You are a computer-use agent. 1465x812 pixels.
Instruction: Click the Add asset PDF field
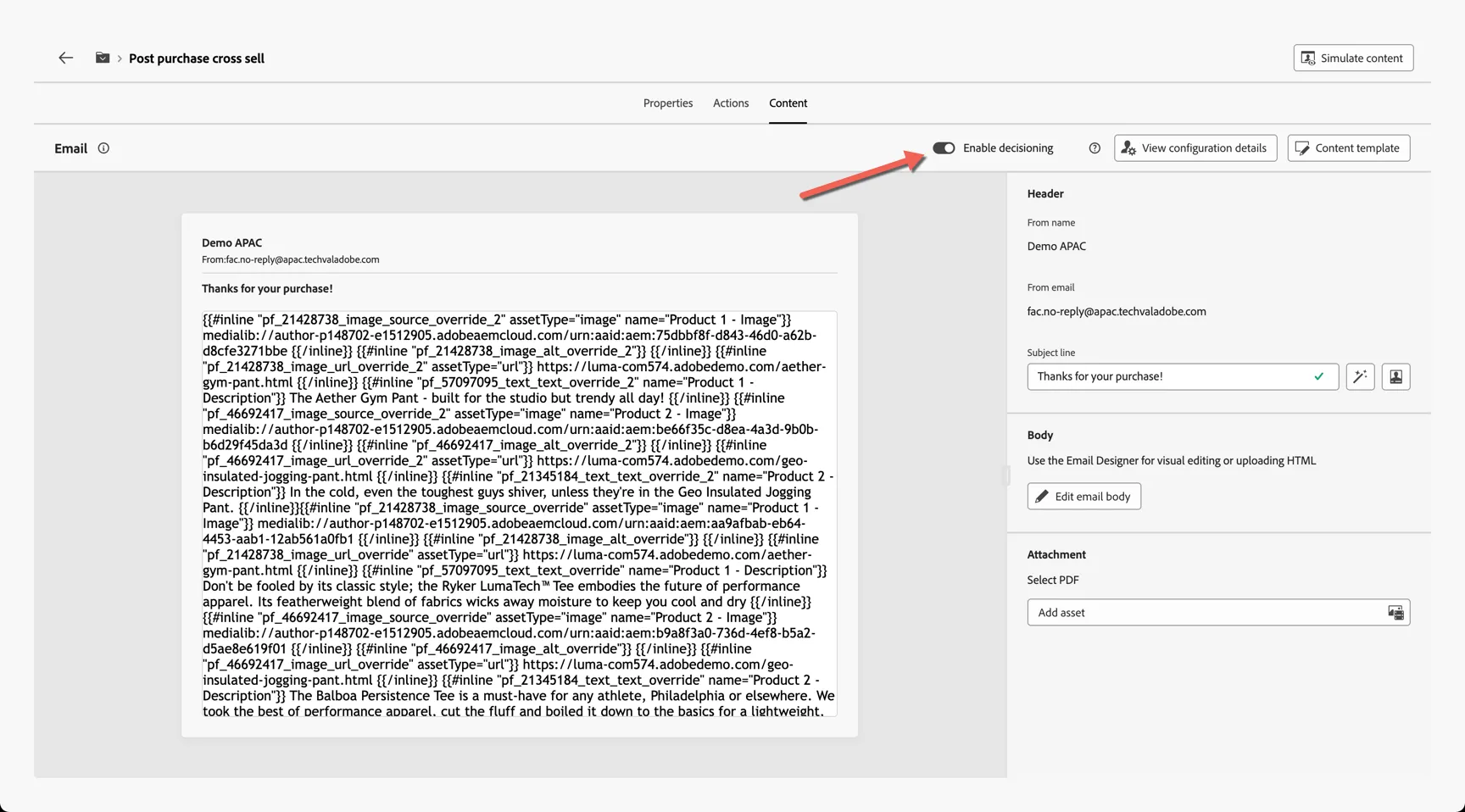(1218, 613)
